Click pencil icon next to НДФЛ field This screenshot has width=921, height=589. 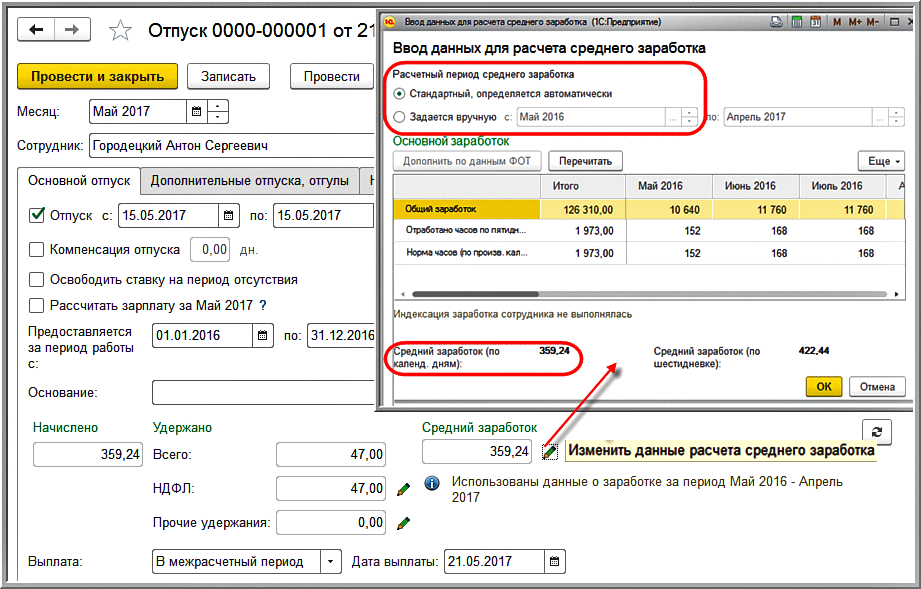(403, 489)
